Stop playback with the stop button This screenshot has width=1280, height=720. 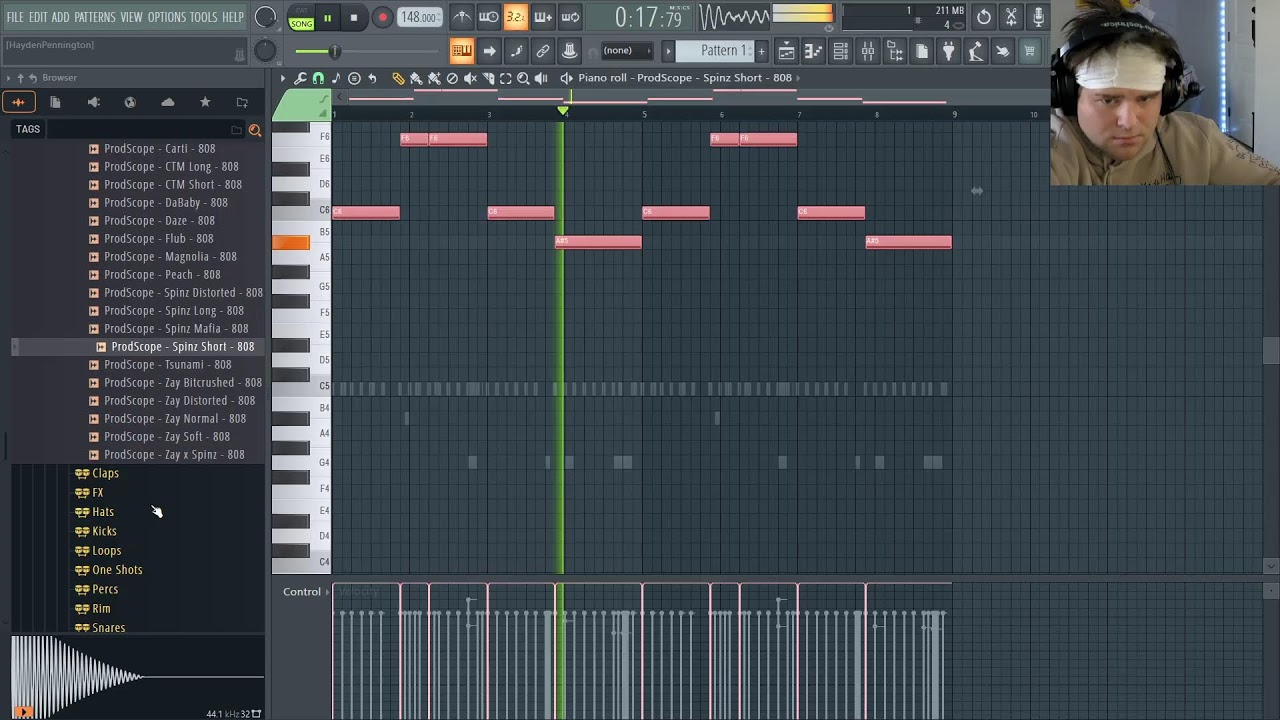[x=354, y=18]
